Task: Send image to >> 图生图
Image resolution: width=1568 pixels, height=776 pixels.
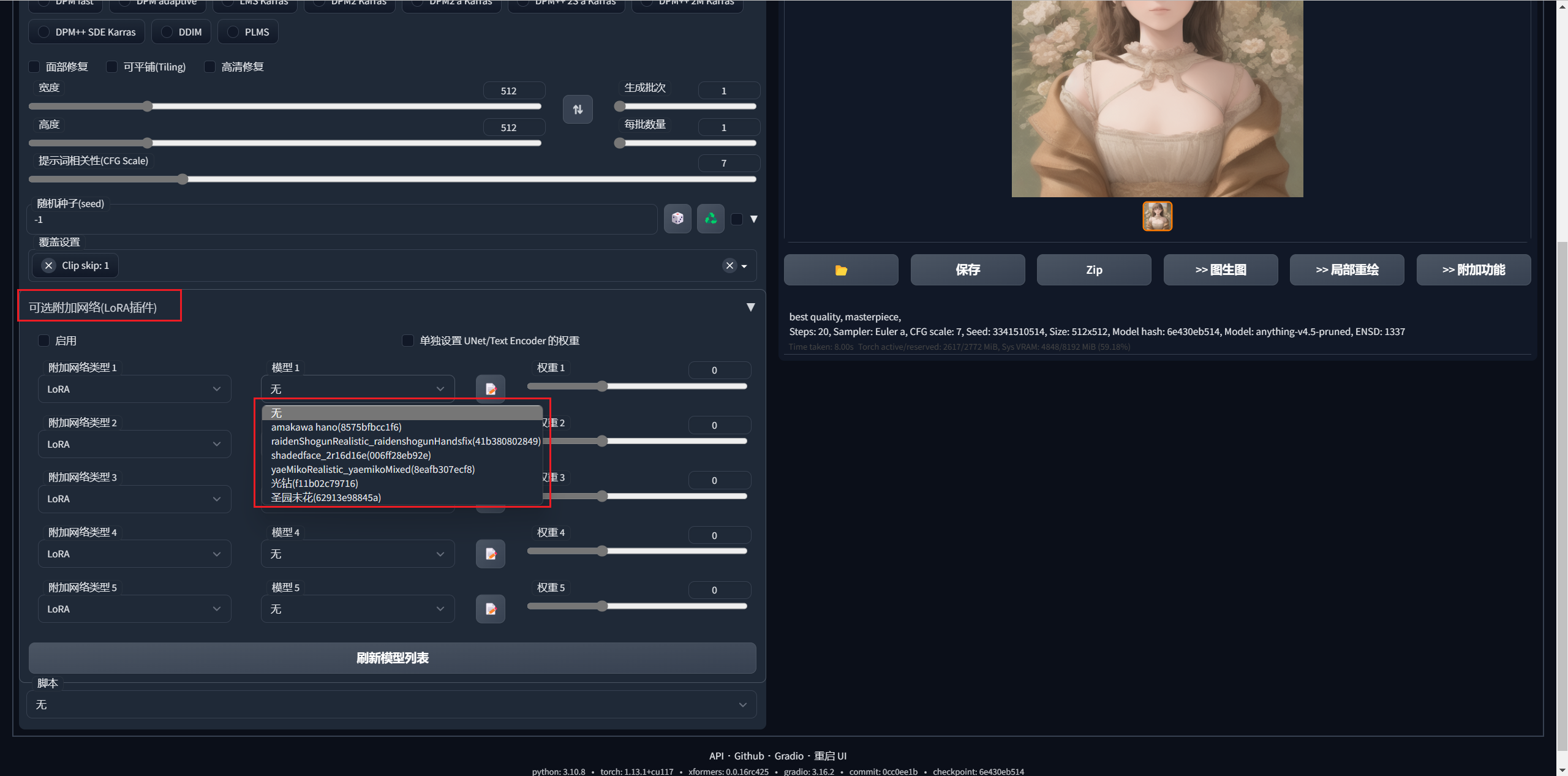Action: tap(1221, 270)
